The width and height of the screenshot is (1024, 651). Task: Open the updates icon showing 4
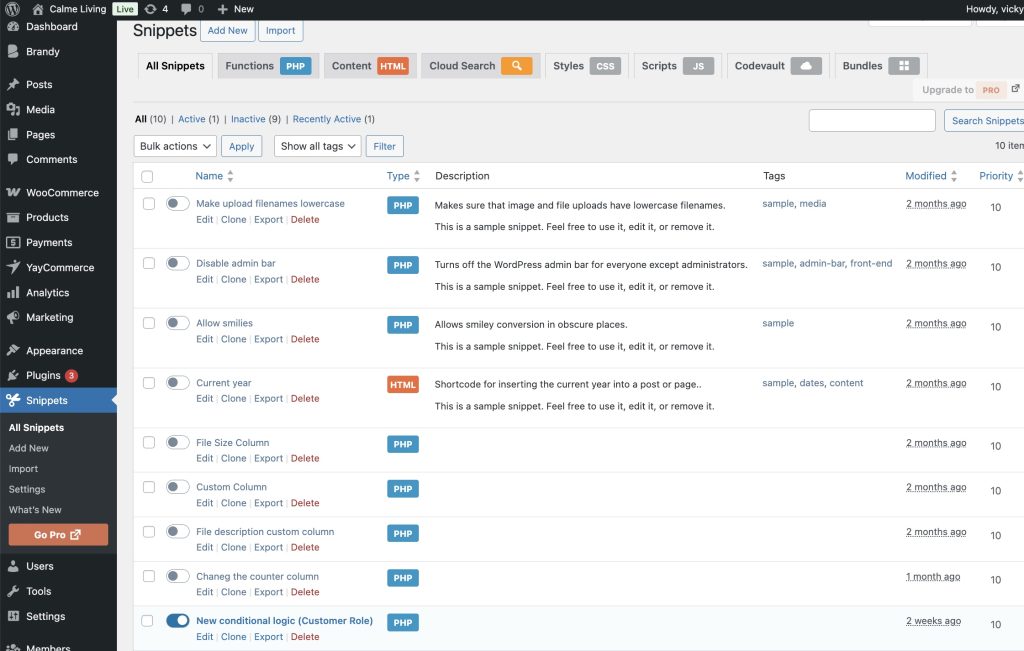(x=150, y=9)
